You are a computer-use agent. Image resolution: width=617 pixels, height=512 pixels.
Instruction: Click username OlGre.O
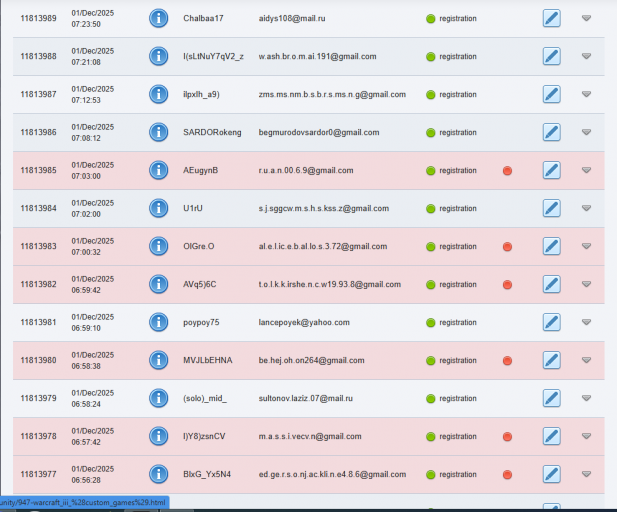[x=199, y=246]
